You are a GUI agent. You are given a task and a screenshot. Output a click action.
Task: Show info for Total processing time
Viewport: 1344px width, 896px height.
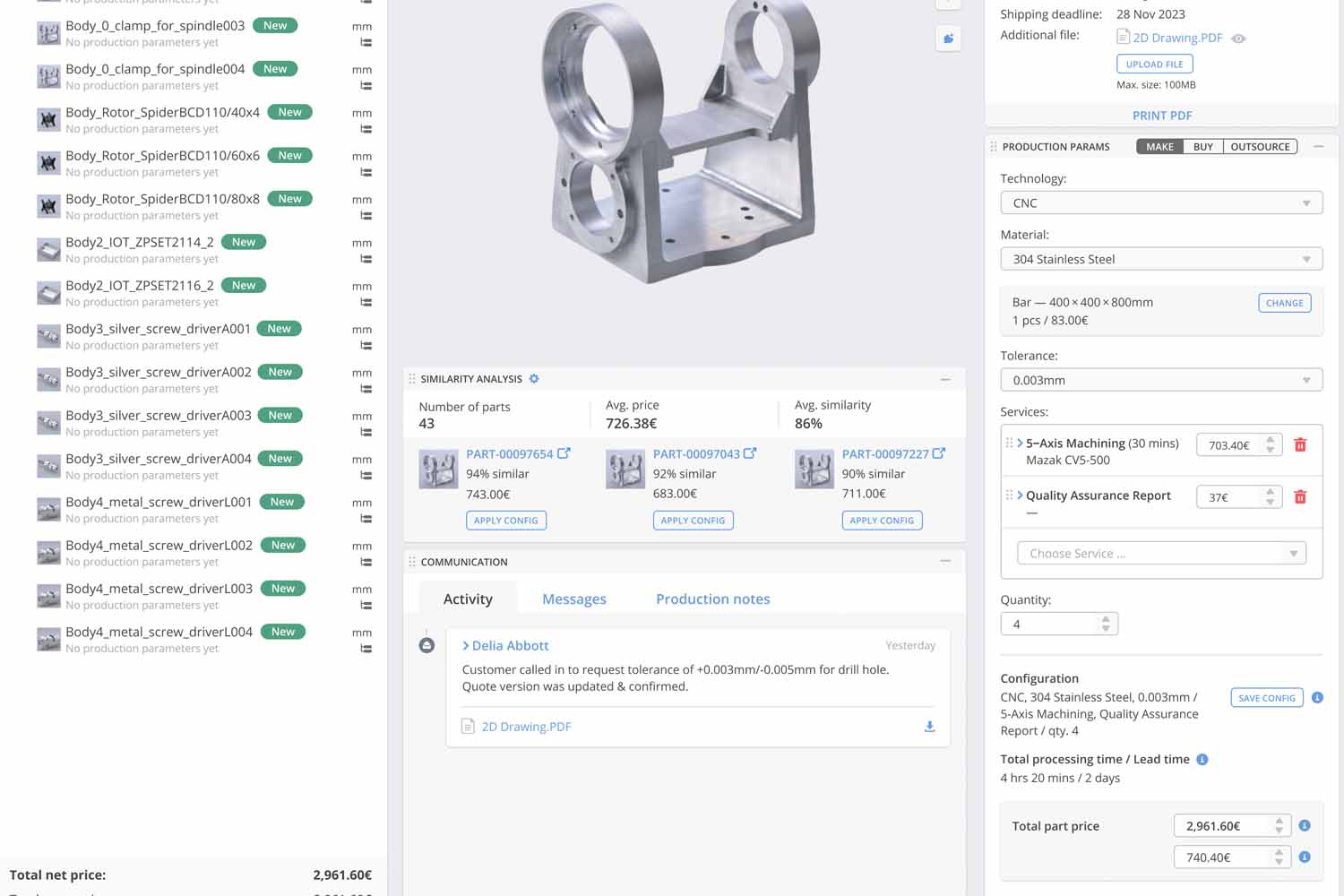click(1202, 759)
